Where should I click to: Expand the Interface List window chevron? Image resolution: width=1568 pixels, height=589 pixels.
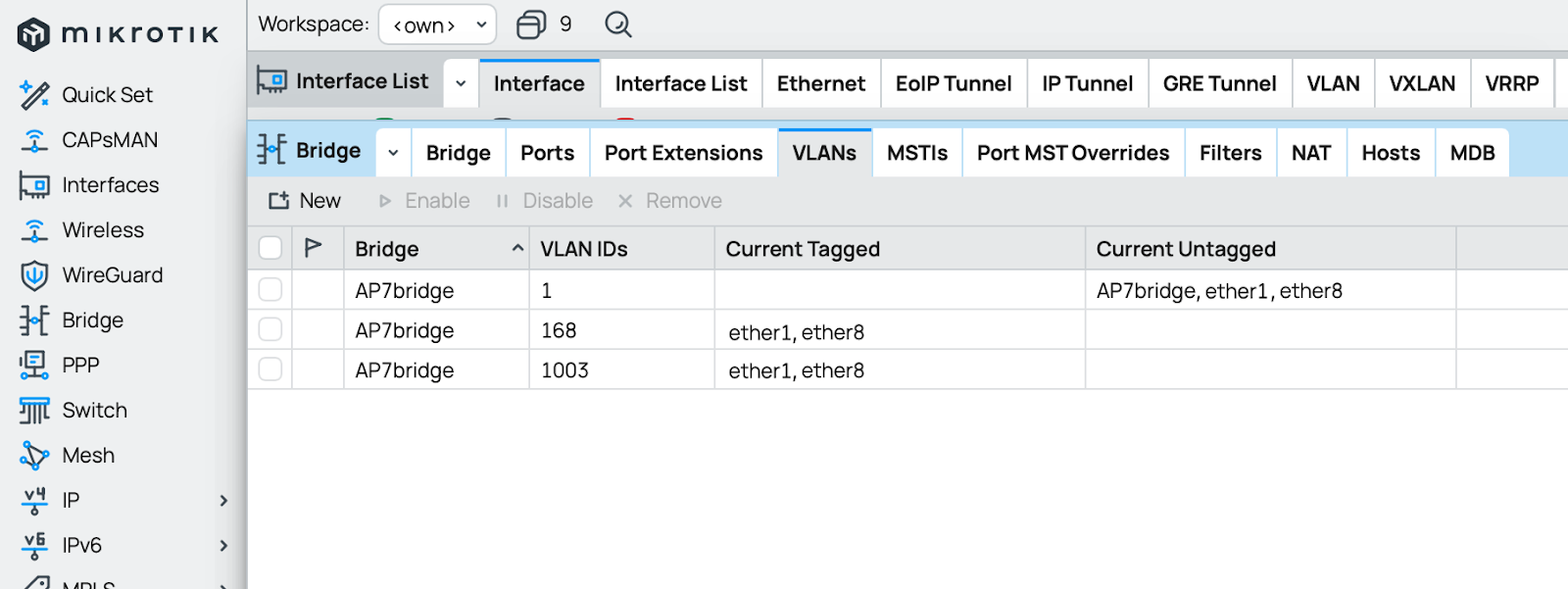point(461,83)
